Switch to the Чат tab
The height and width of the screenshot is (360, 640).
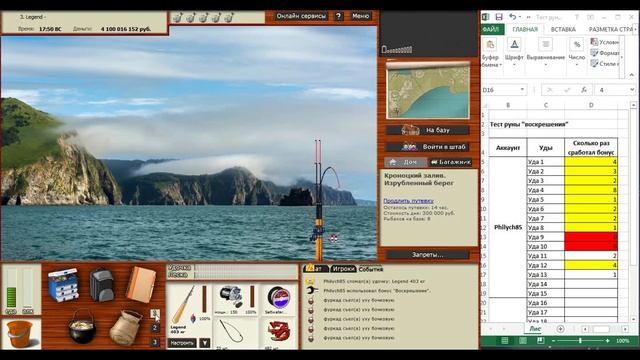316,269
